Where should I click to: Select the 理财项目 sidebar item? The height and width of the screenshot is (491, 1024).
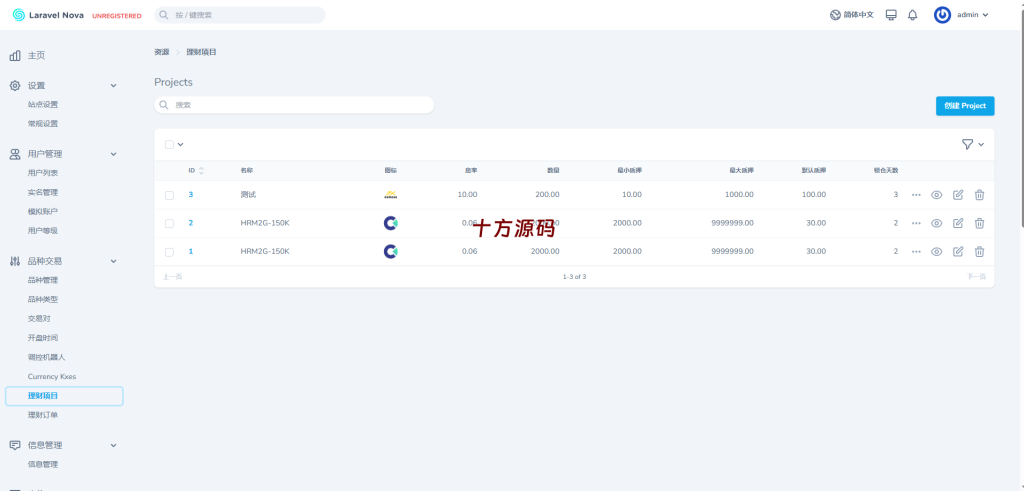64,396
